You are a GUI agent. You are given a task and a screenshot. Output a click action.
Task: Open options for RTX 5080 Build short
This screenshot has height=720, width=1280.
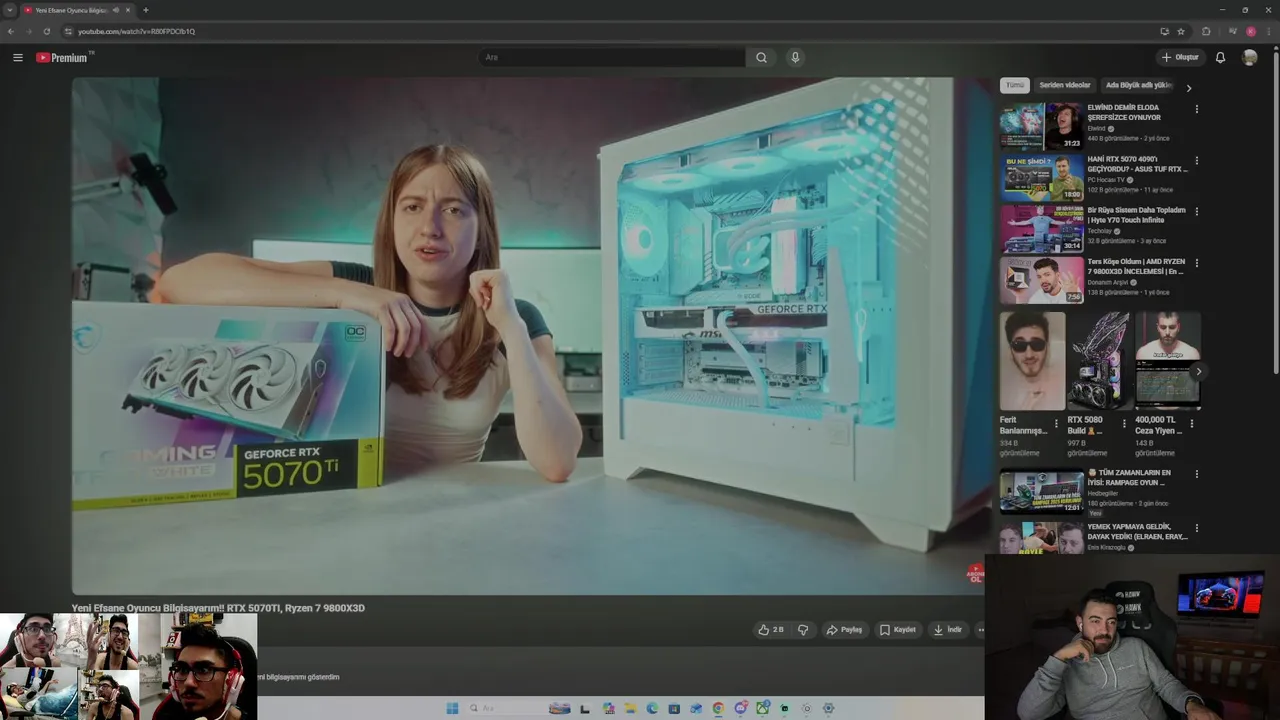coord(1124,423)
